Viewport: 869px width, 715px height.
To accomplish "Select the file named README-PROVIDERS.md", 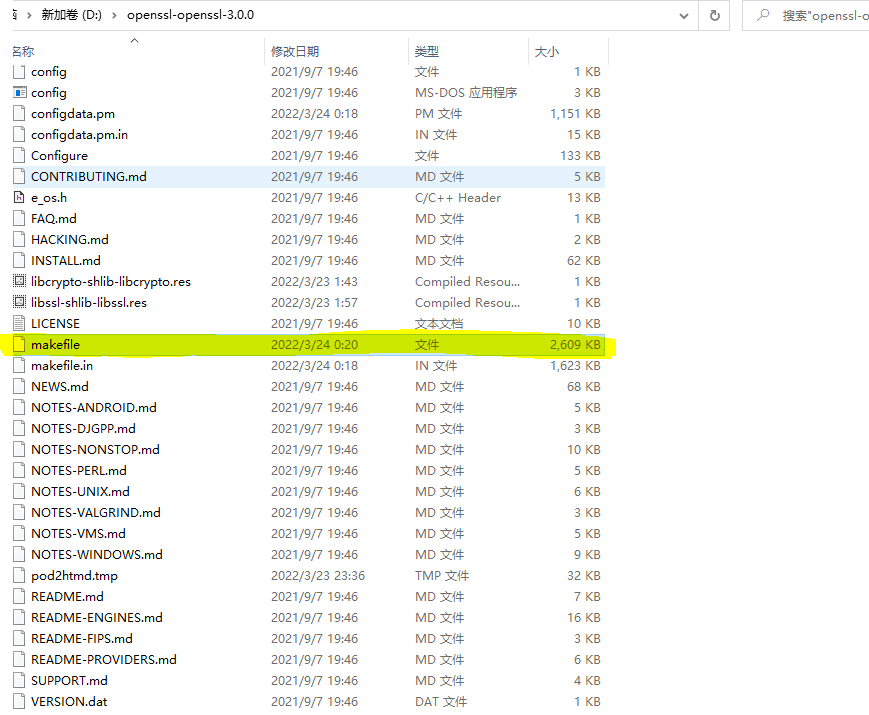I will tap(104, 660).
